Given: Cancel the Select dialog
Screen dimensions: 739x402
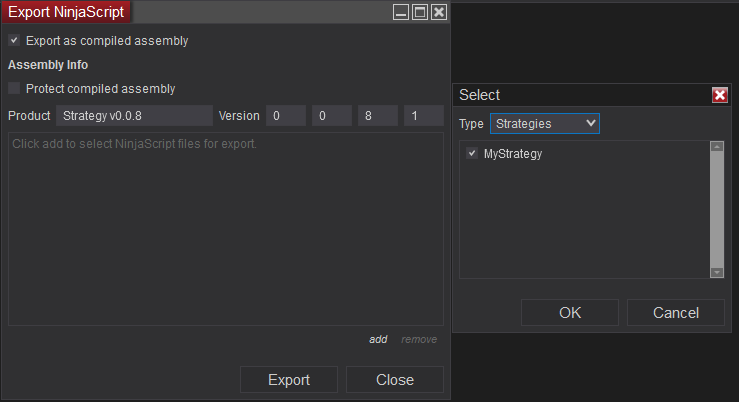Looking at the screenshot, I should (x=676, y=313).
